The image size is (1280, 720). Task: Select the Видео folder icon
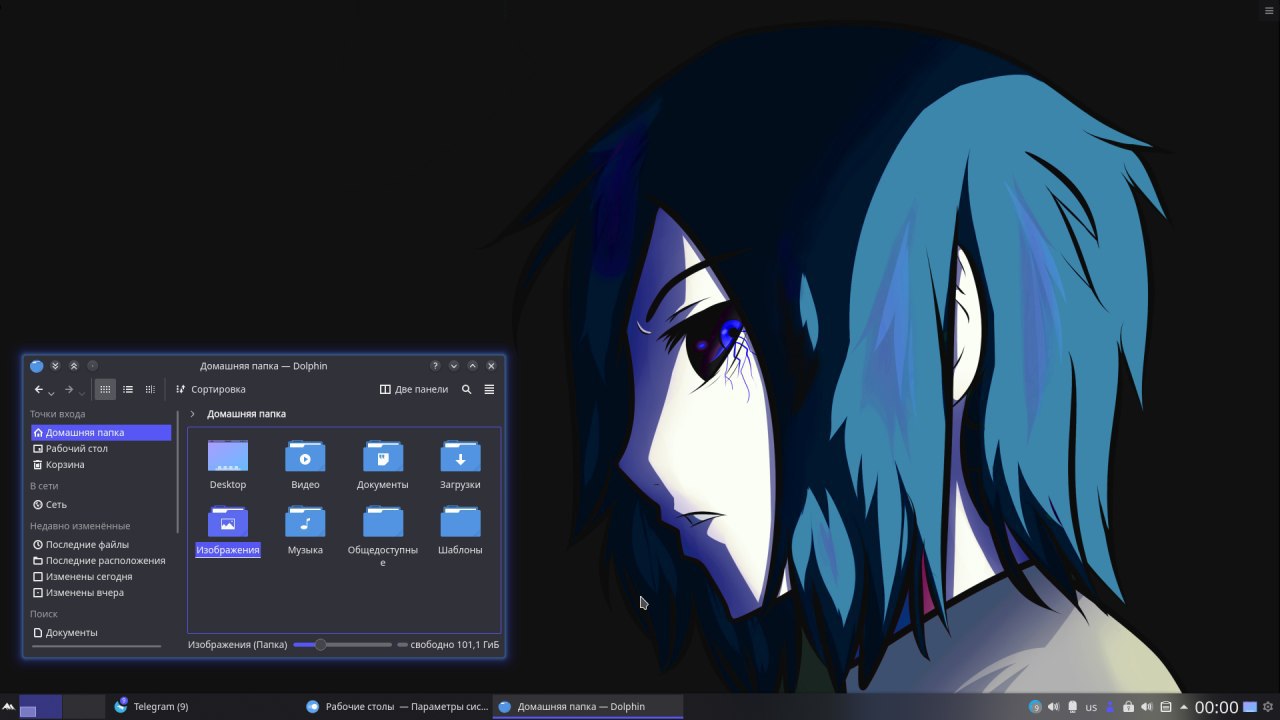click(305, 456)
